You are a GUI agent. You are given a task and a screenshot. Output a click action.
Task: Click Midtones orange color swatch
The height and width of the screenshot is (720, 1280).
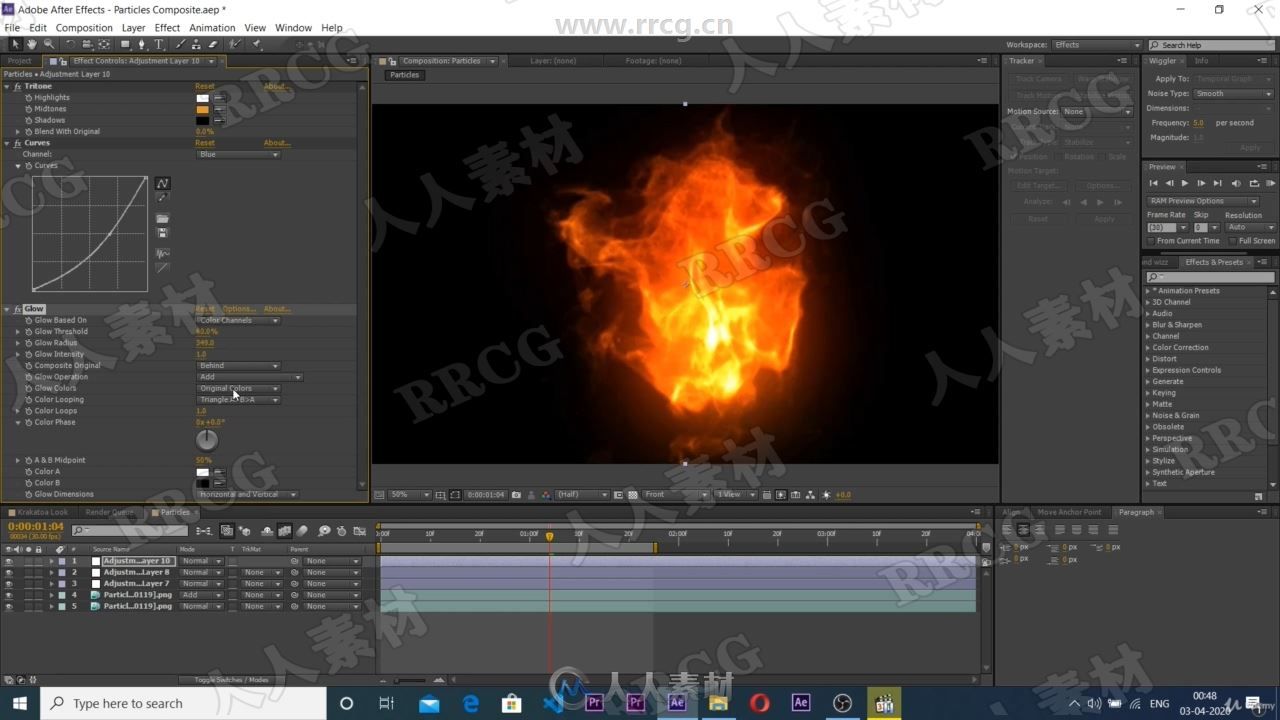click(203, 109)
